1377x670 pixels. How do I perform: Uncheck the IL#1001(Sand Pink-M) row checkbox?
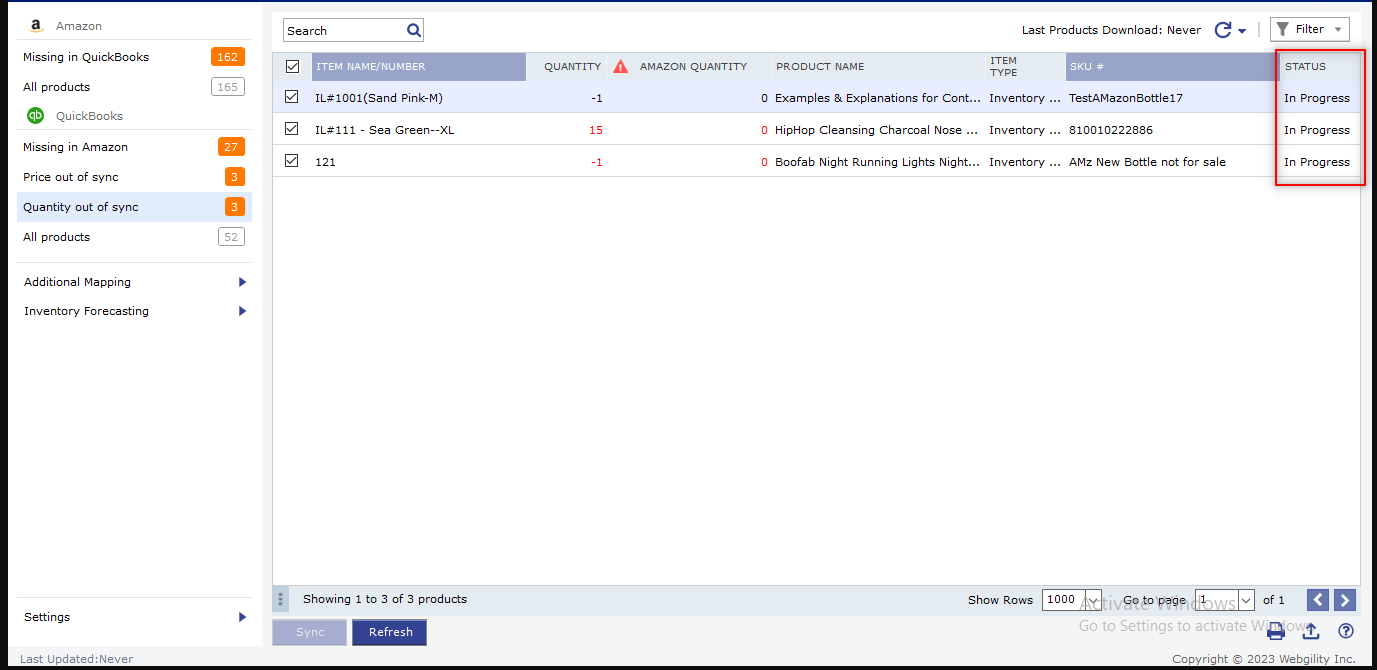tap(292, 98)
